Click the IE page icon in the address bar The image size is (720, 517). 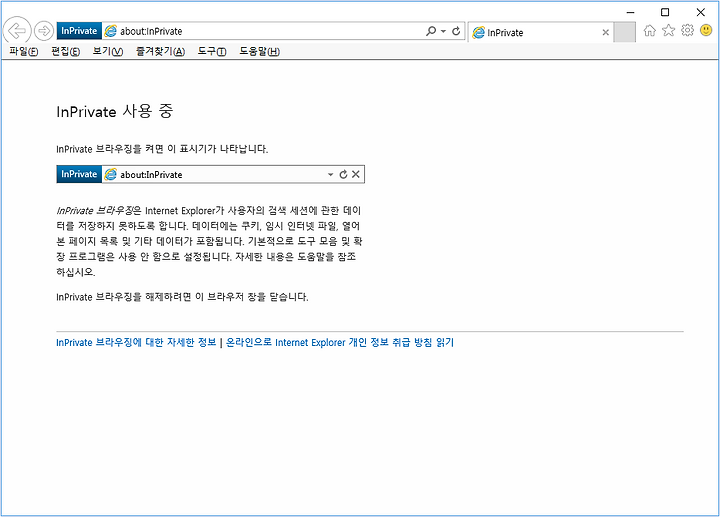(x=111, y=31)
